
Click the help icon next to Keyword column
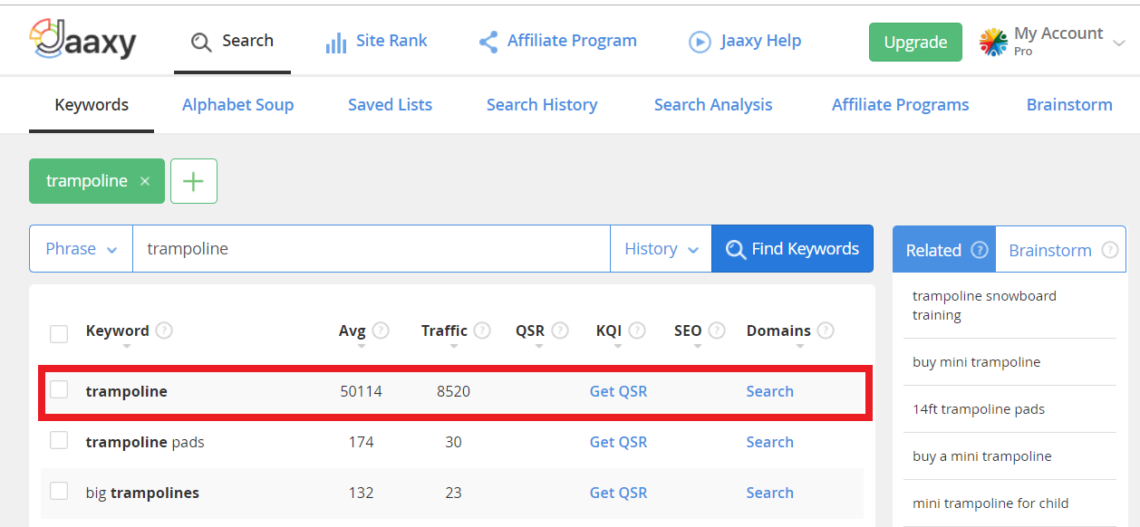[164, 331]
